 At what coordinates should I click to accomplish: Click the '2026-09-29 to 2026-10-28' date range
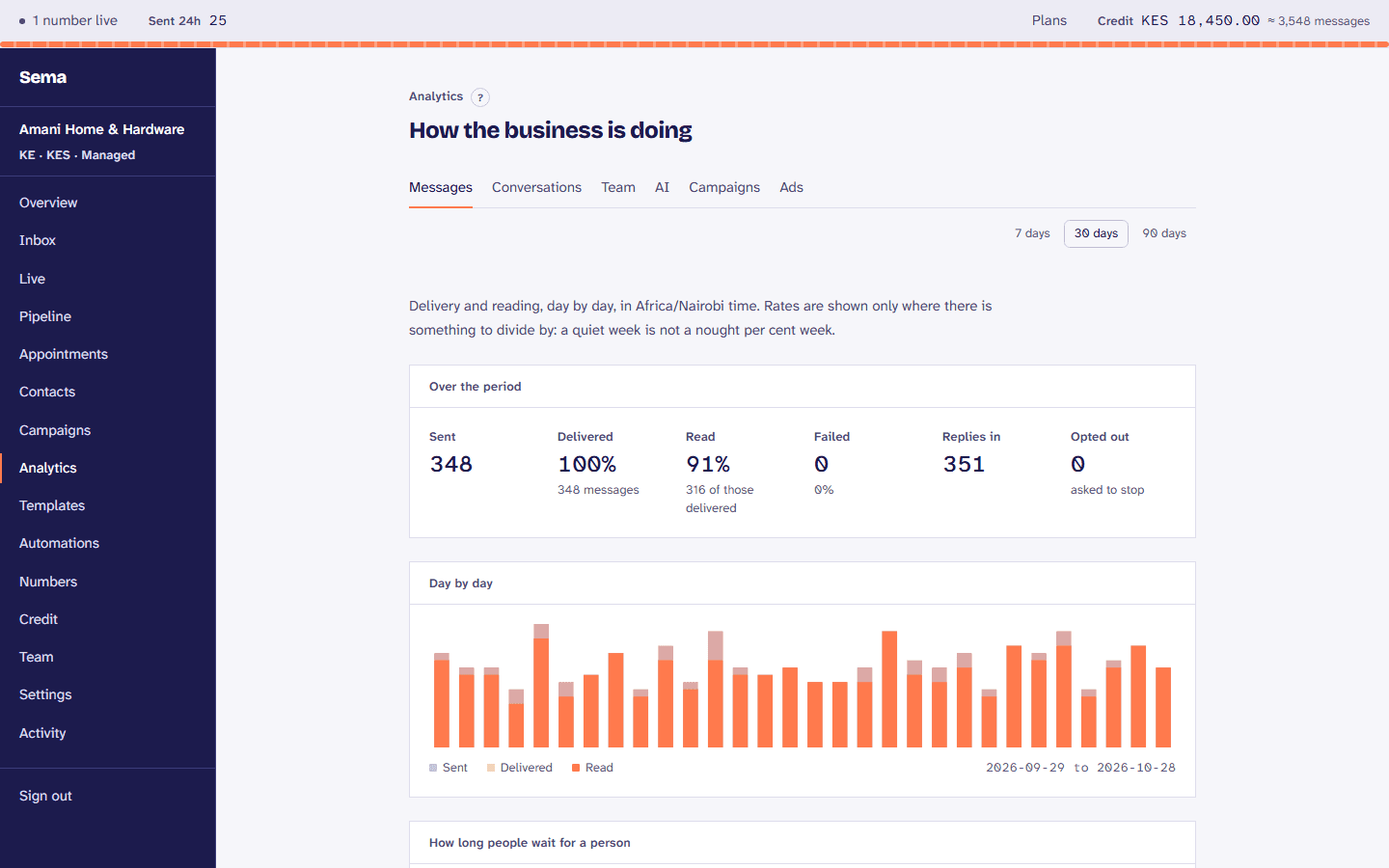pyautogui.click(x=1080, y=768)
